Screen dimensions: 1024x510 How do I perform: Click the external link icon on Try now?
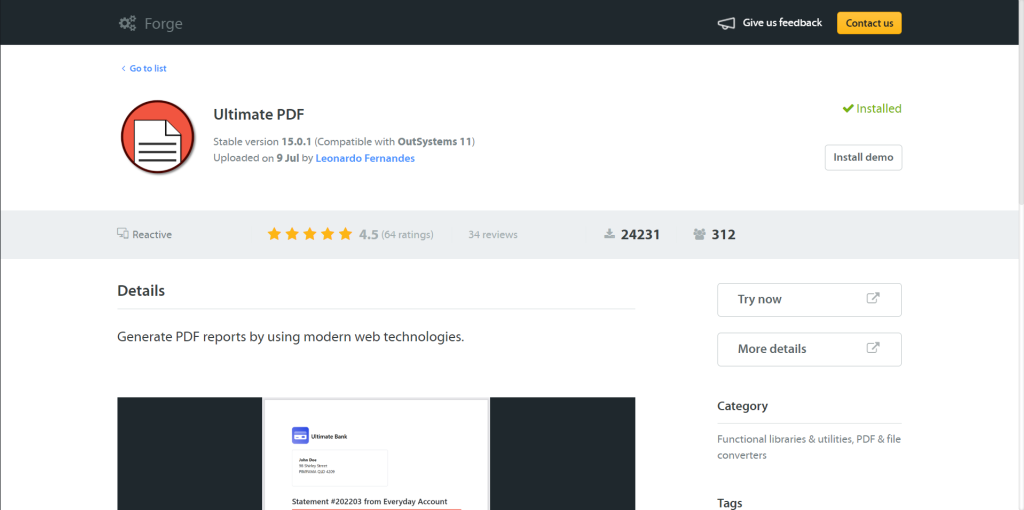point(872,298)
